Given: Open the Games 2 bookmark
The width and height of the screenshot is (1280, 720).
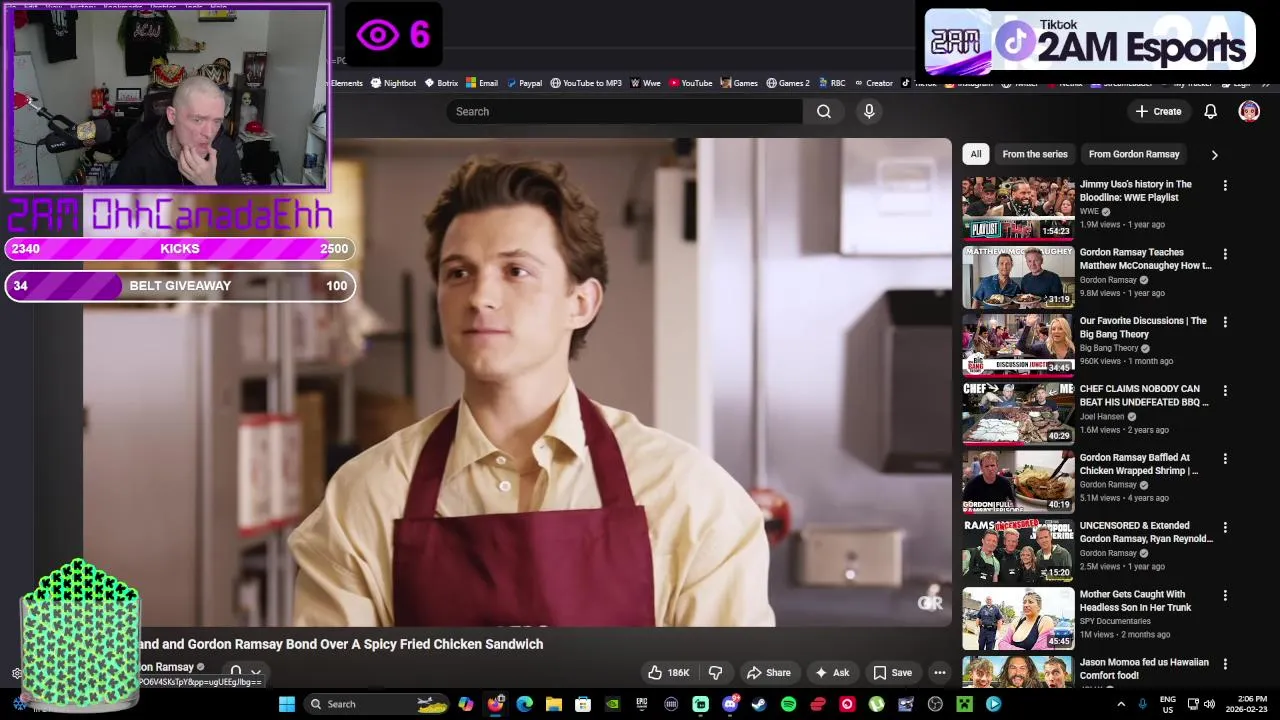Looking at the screenshot, I should pos(788,83).
